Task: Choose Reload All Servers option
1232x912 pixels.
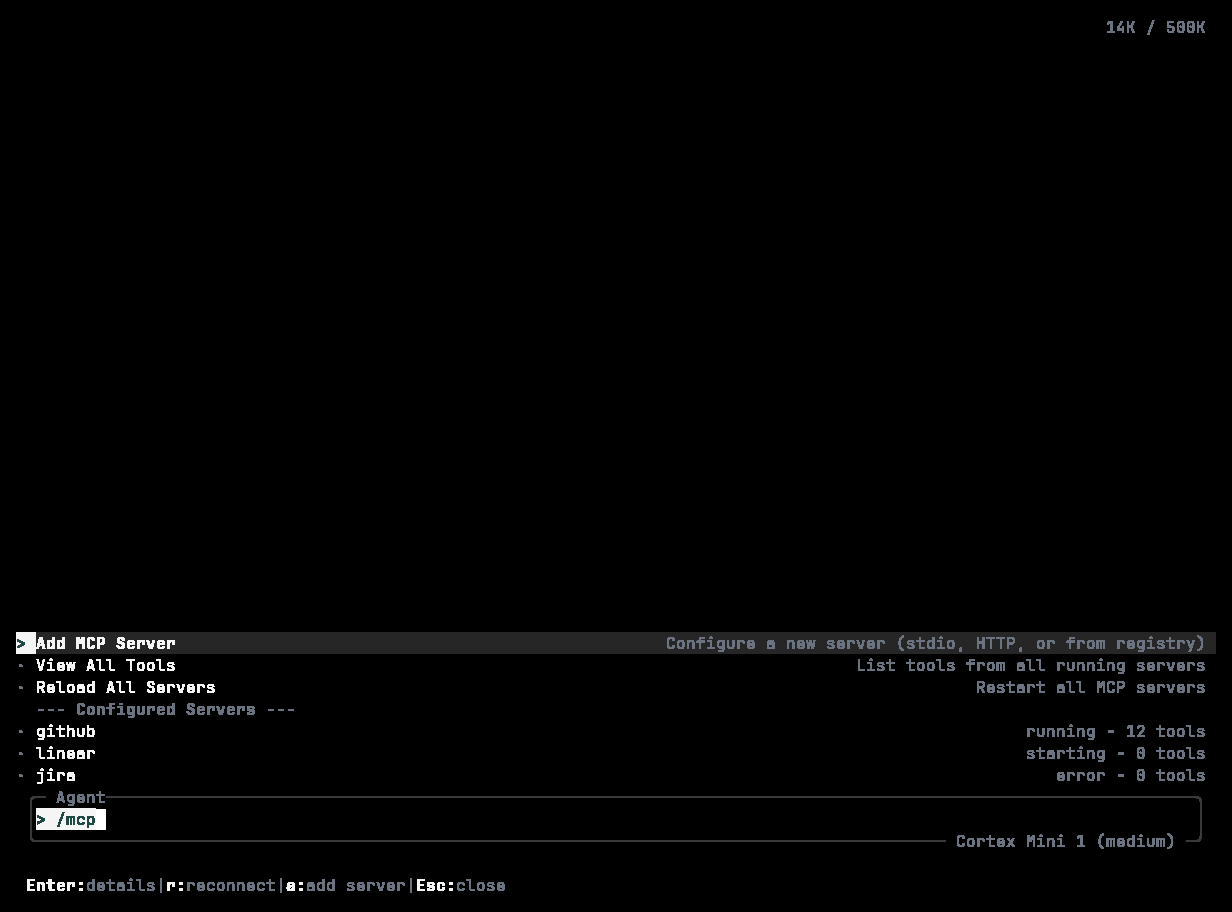Action: click(x=616, y=687)
